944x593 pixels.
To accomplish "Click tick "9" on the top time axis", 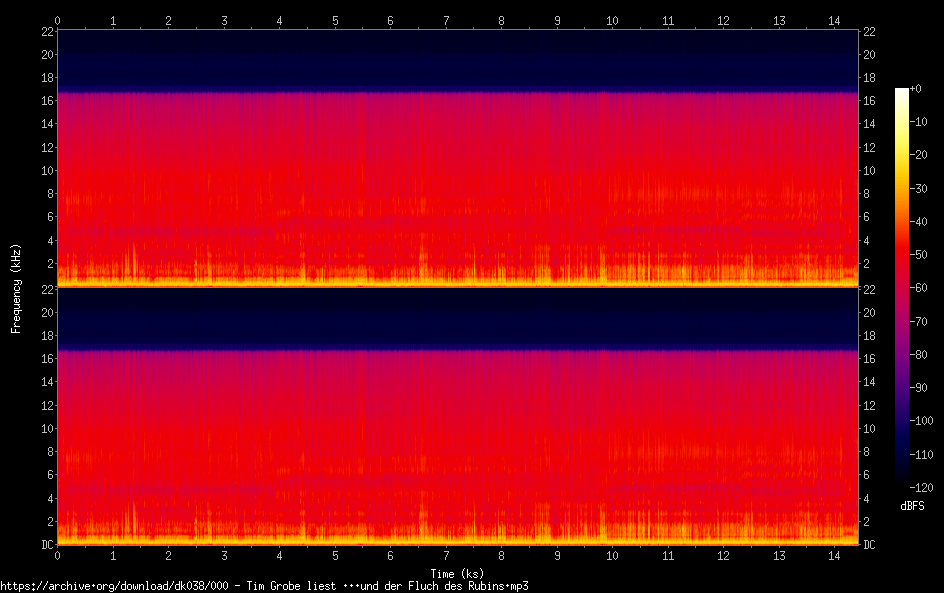I will [x=557, y=20].
